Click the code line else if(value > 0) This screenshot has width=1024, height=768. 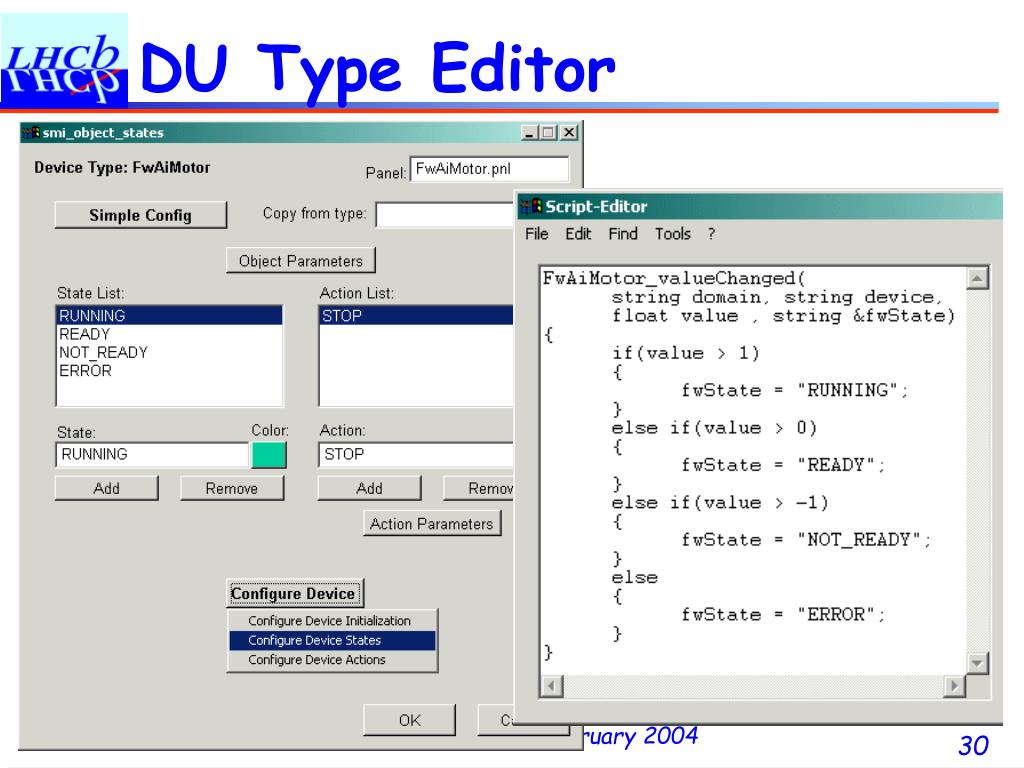point(714,428)
